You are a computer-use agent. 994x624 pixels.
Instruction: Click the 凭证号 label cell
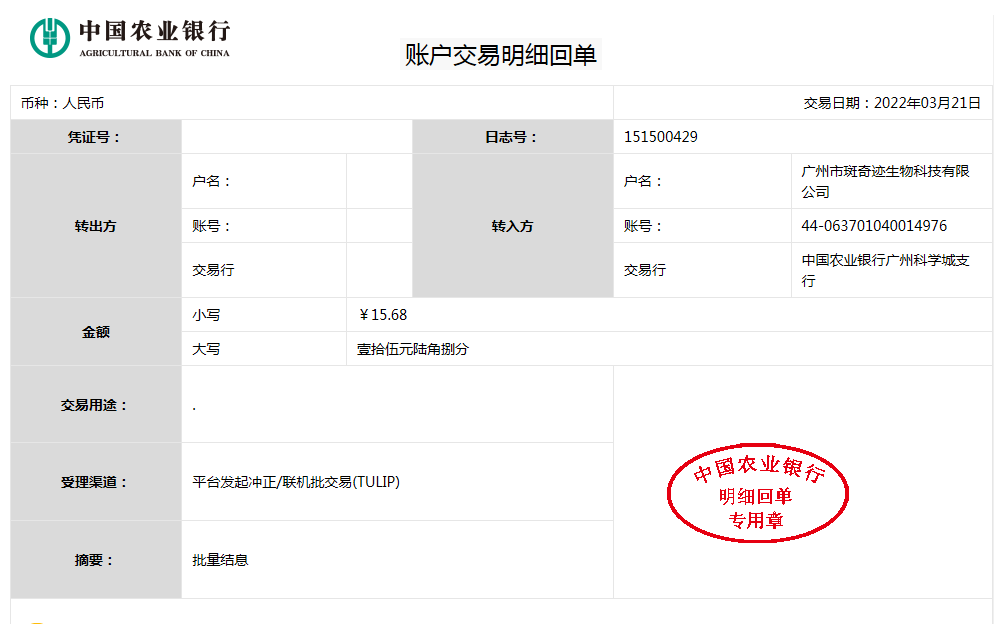[x=96, y=137]
